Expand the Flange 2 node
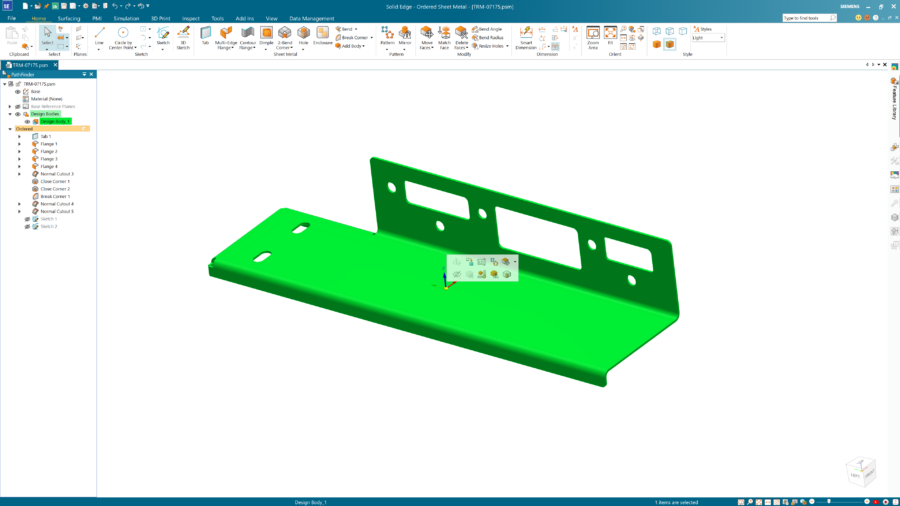Screen dimensions: 900x506 click(19, 151)
